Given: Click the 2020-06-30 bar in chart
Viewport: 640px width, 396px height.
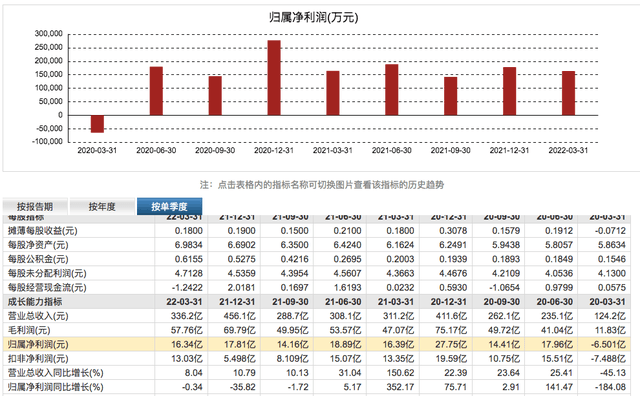Looking at the screenshot, I should [x=156, y=91].
